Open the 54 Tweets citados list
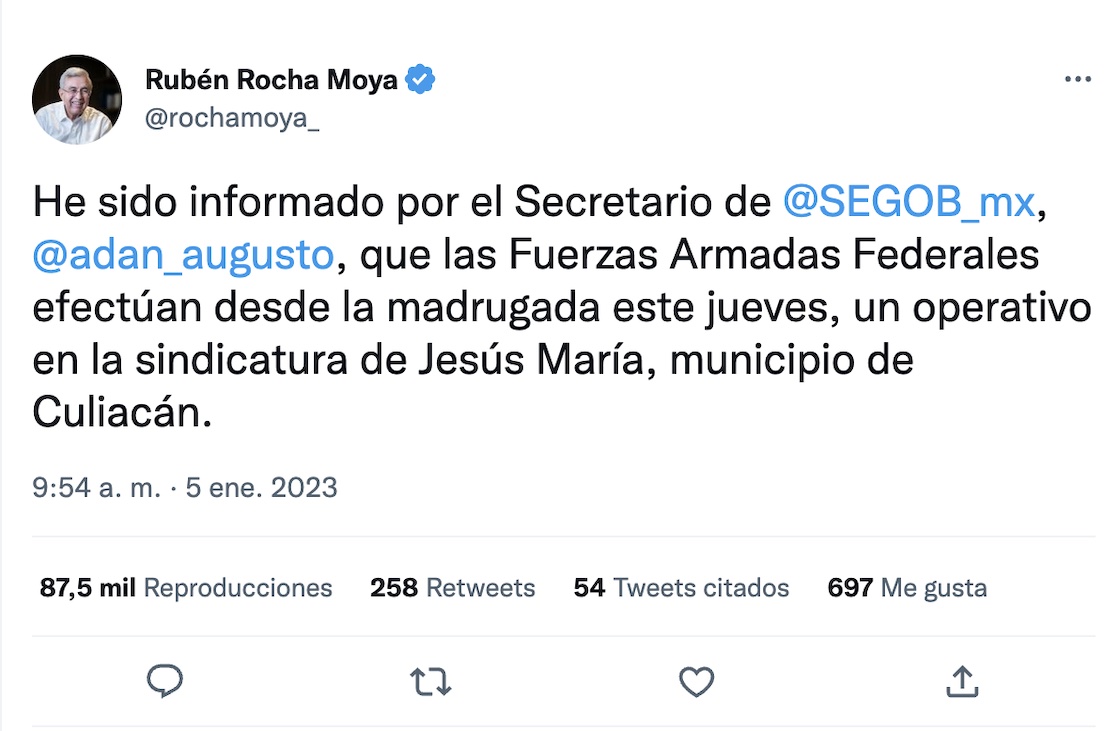Image resolution: width=1120 pixels, height=731 pixels. pos(681,588)
